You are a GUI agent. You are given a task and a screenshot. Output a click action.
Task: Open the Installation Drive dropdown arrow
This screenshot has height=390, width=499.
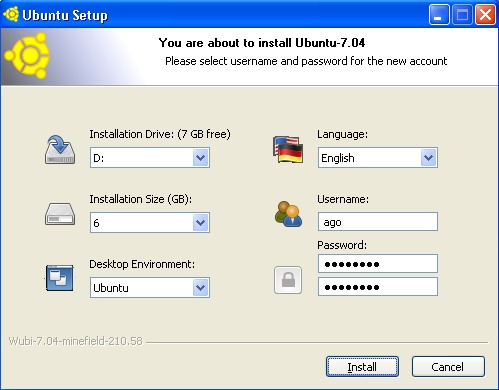click(x=201, y=158)
